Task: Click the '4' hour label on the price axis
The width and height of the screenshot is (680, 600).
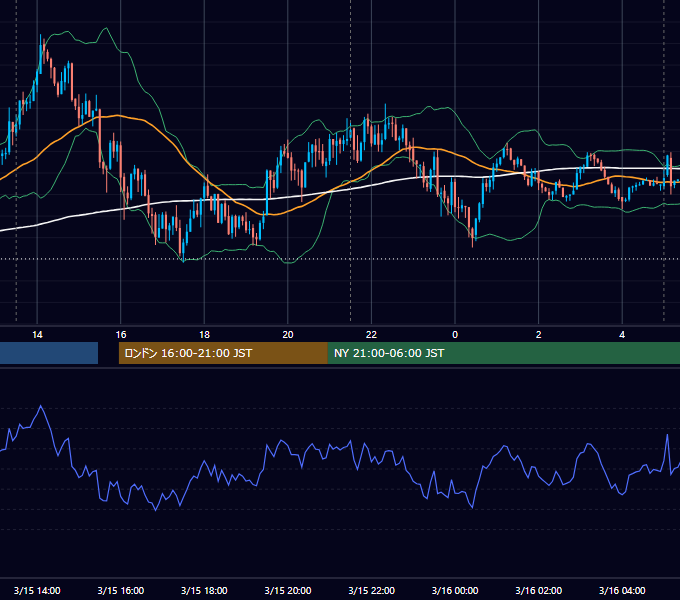Action: (x=622, y=335)
